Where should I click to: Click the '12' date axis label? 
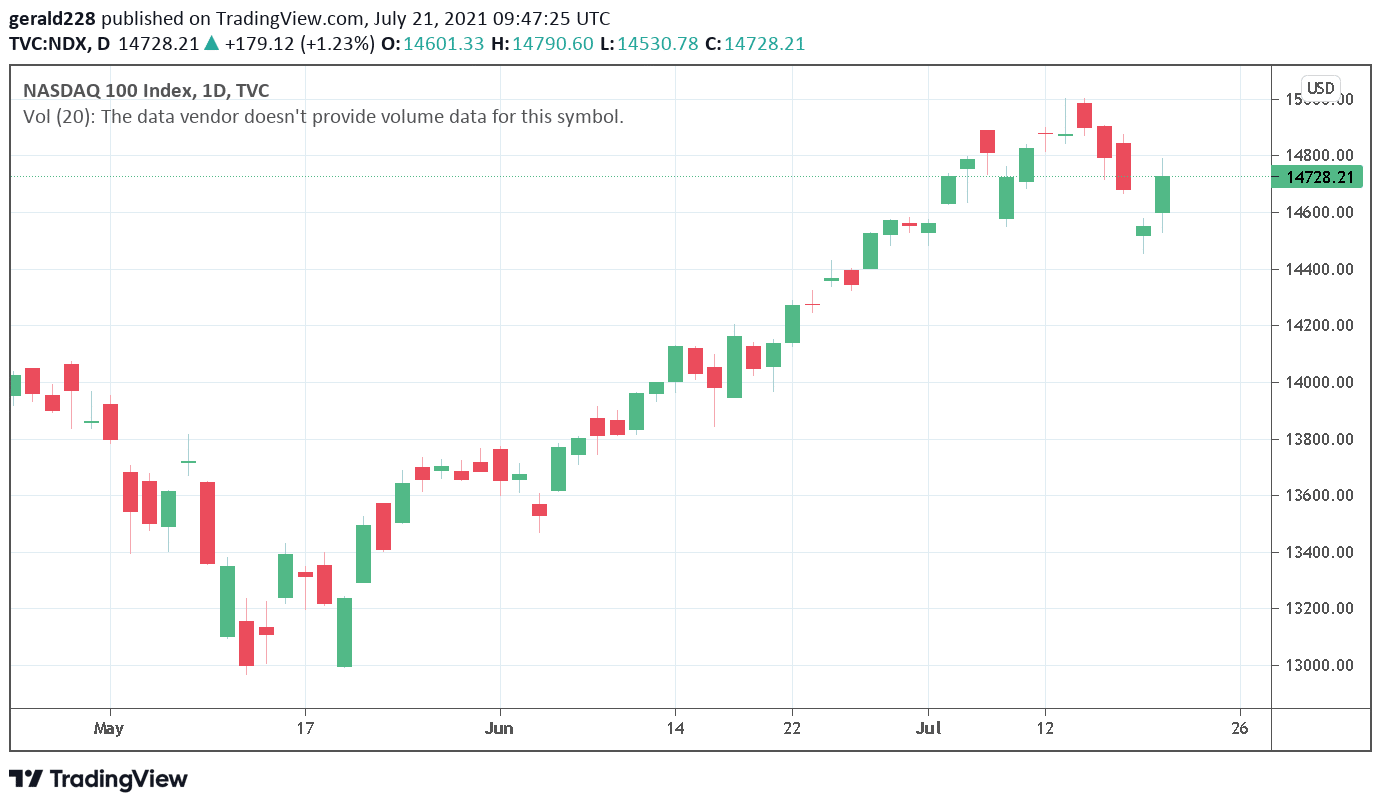(1044, 728)
